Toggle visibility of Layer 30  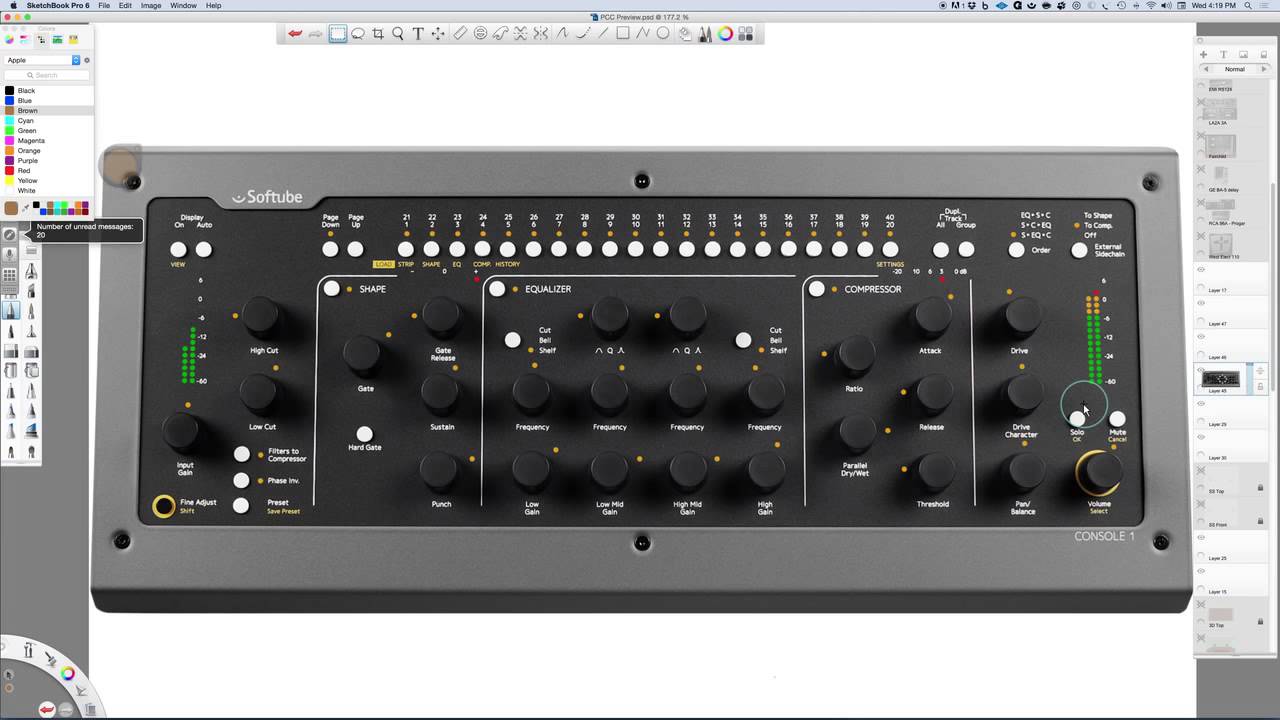[1201, 437]
